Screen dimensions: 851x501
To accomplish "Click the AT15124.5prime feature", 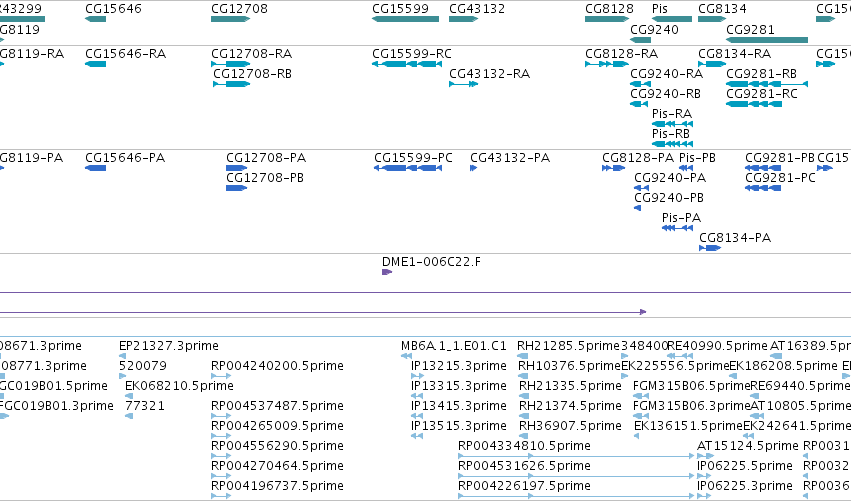I will click(706, 456).
